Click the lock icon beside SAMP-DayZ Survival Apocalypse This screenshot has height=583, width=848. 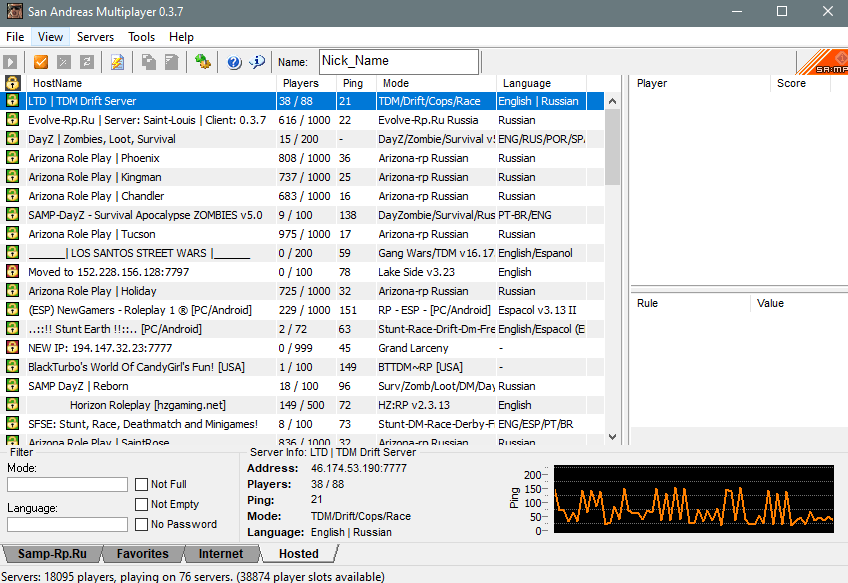[12, 214]
